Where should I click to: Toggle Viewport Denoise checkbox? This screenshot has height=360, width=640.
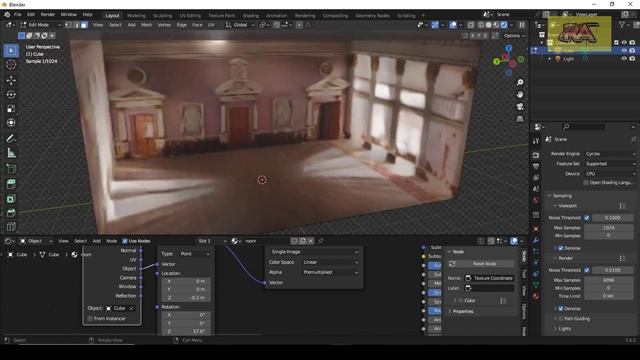[x=561, y=248]
